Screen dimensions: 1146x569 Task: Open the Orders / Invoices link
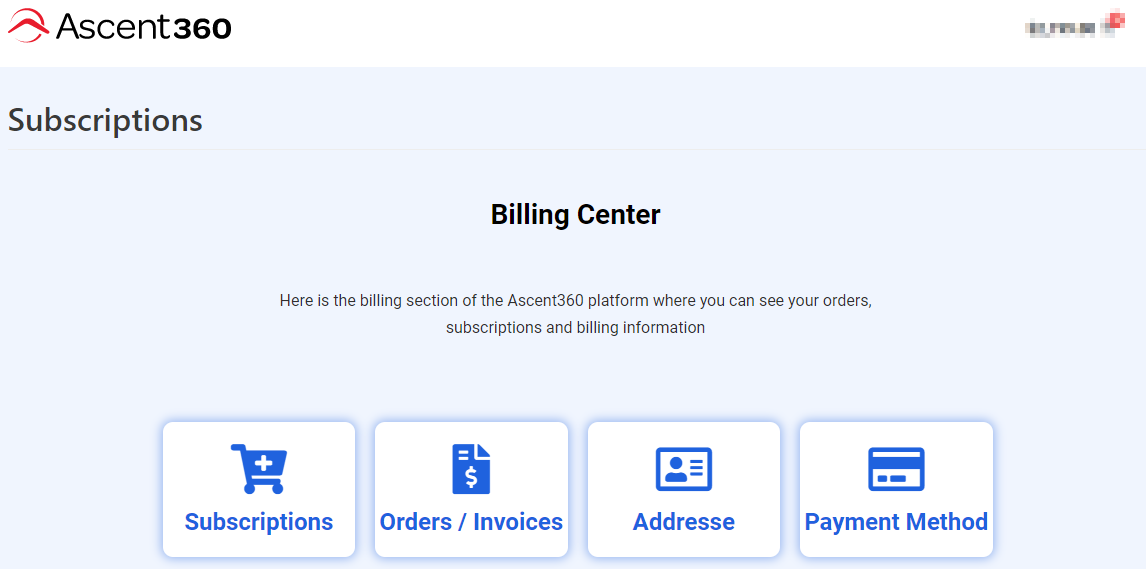[x=471, y=522]
